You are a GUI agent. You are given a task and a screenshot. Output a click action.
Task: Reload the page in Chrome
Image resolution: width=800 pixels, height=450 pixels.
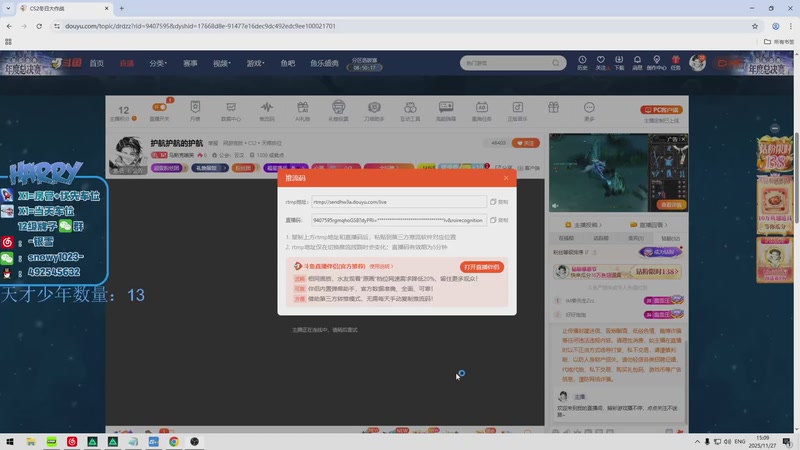[x=39, y=26]
